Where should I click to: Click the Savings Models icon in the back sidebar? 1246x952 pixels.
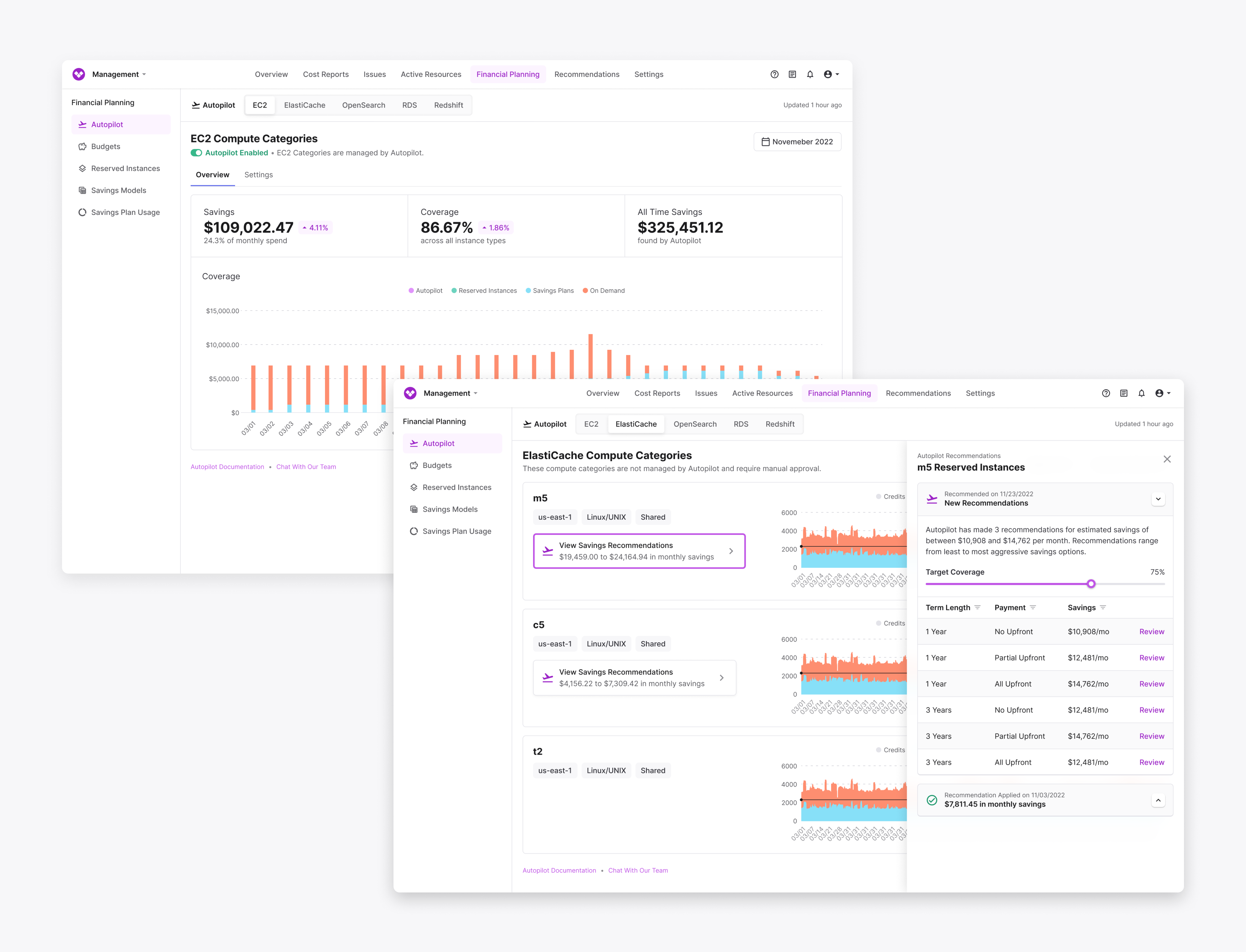(82, 190)
